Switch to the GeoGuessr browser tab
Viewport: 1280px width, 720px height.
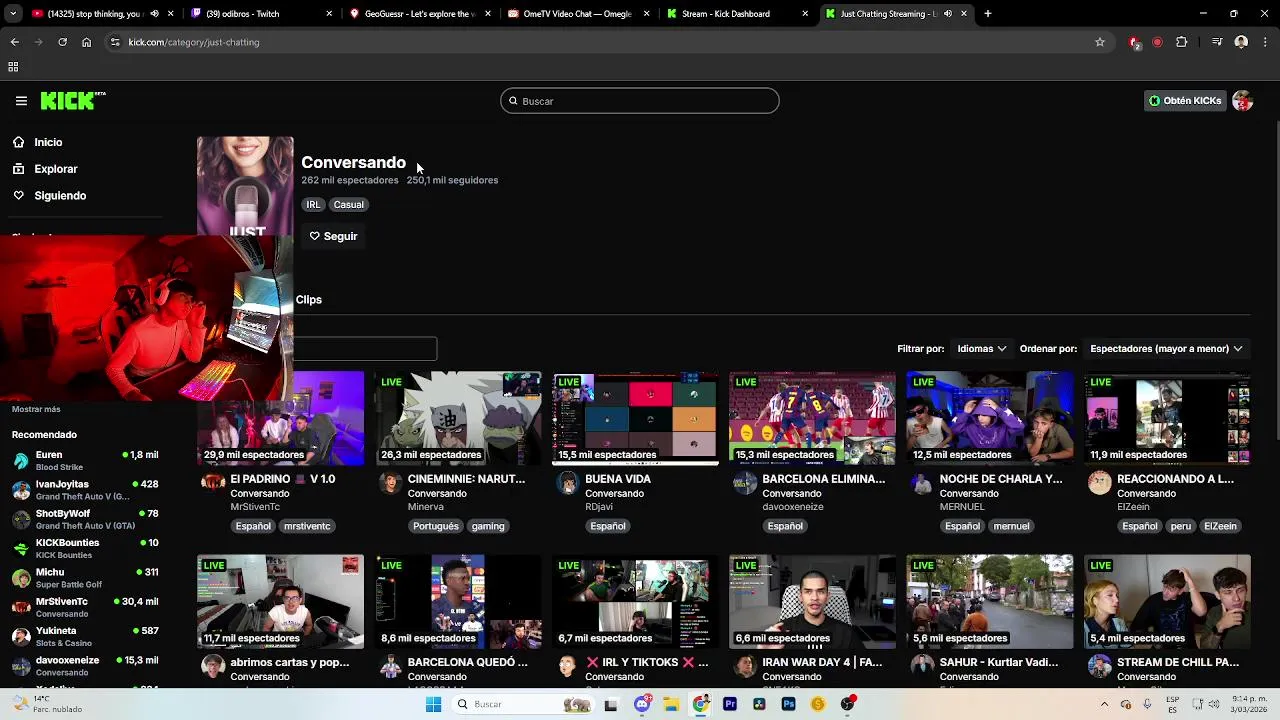pyautogui.click(x=420, y=14)
